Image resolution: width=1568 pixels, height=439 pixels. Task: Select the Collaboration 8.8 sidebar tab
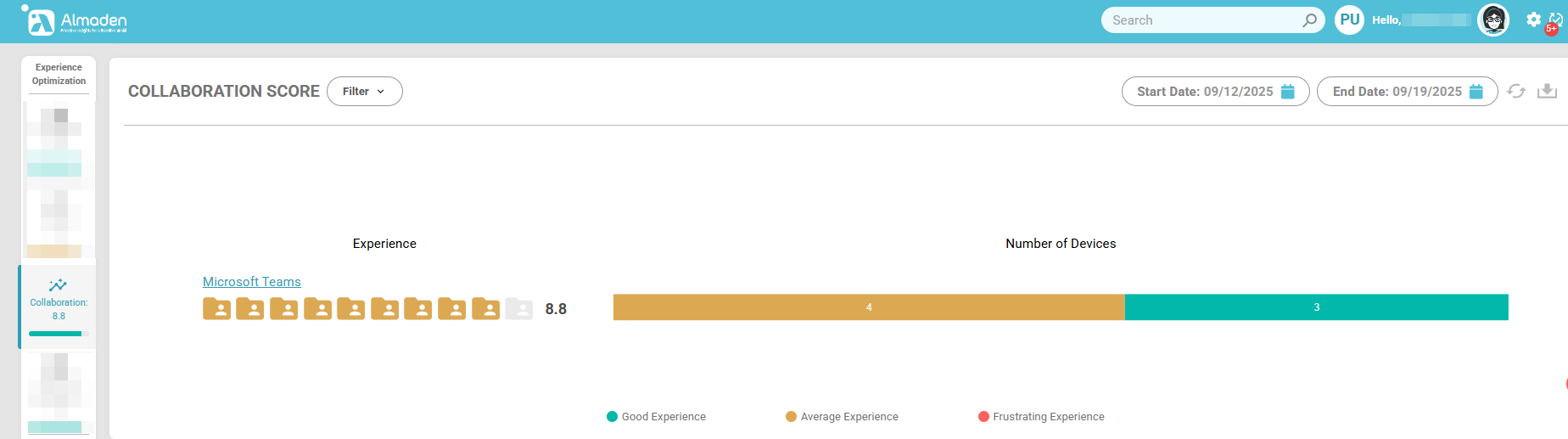[59, 307]
